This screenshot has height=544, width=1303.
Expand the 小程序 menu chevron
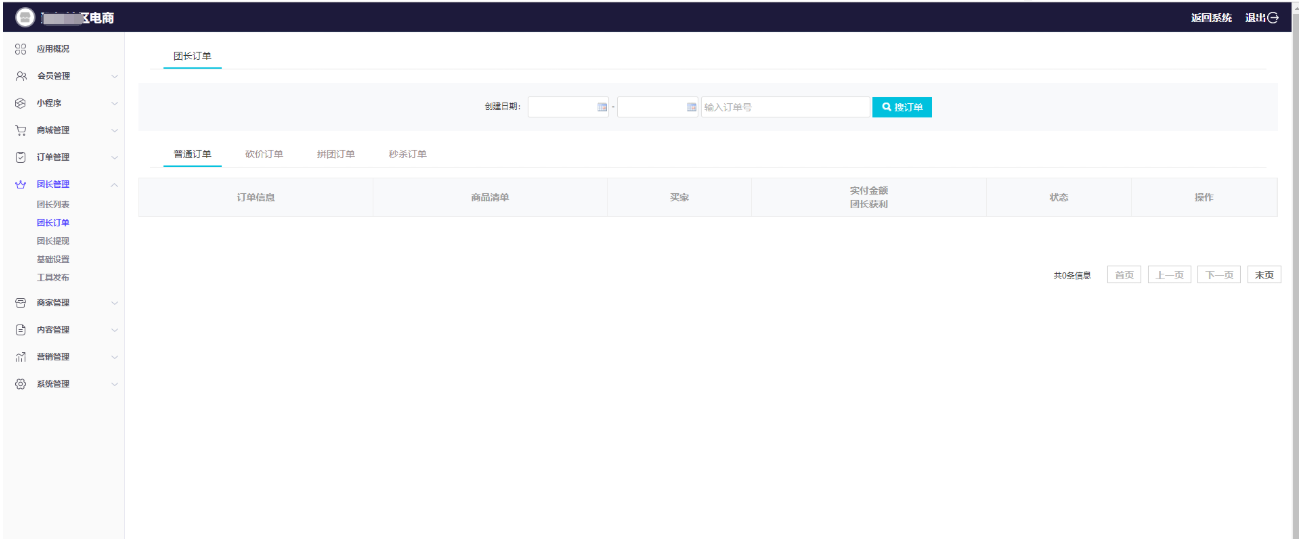click(x=114, y=104)
